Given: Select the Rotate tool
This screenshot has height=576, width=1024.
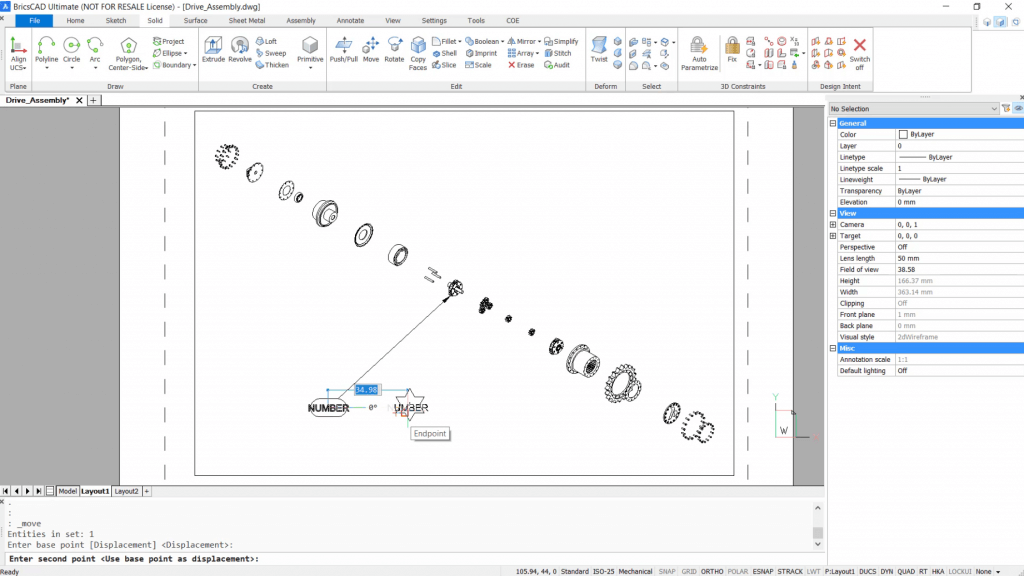Looking at the screenshot, I should tap(394, 50).
